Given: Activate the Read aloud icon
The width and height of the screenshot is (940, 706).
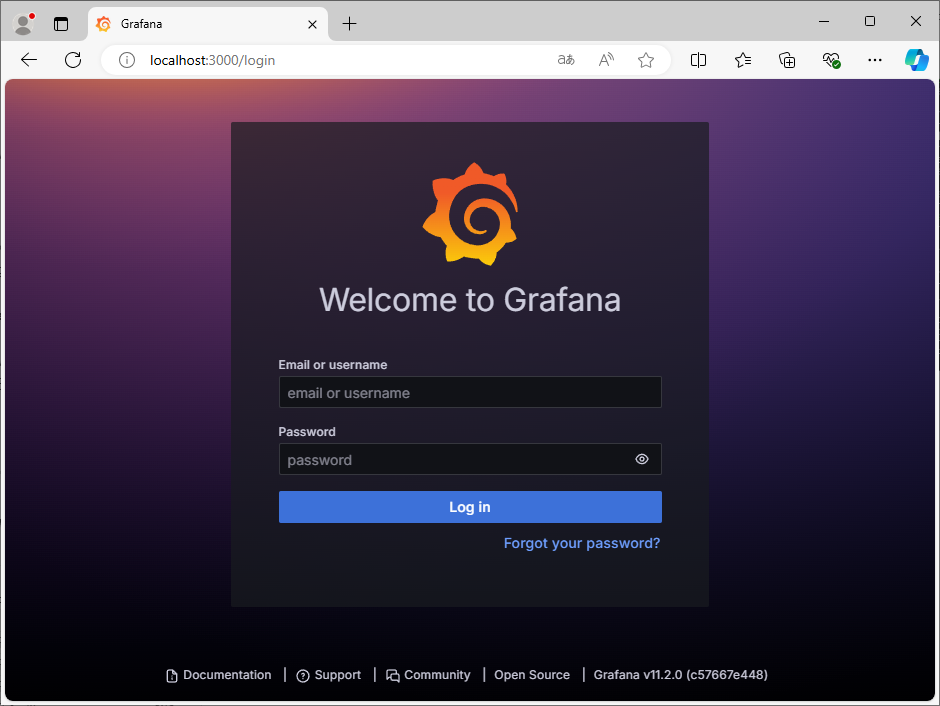Looking at the screenshot, I should pos(606,60).
